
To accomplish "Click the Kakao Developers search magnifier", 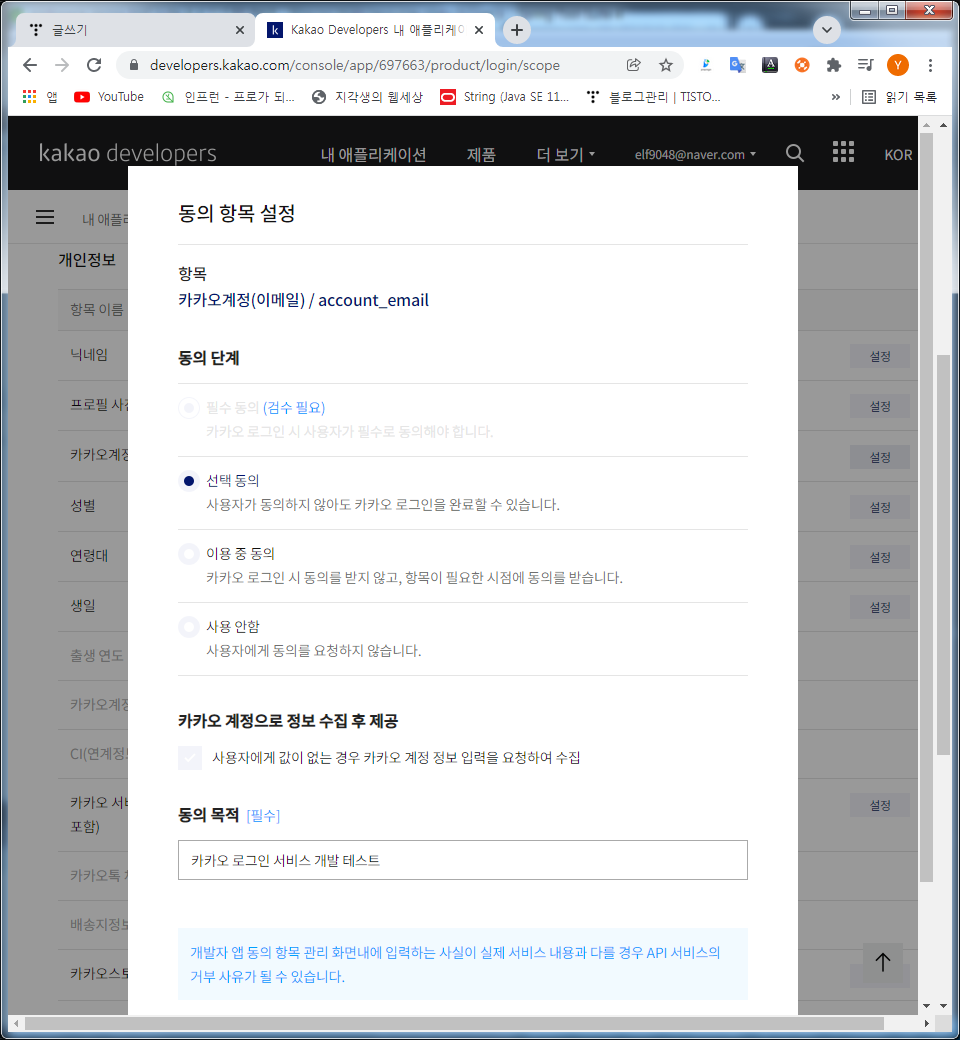I will click(794, 153).
